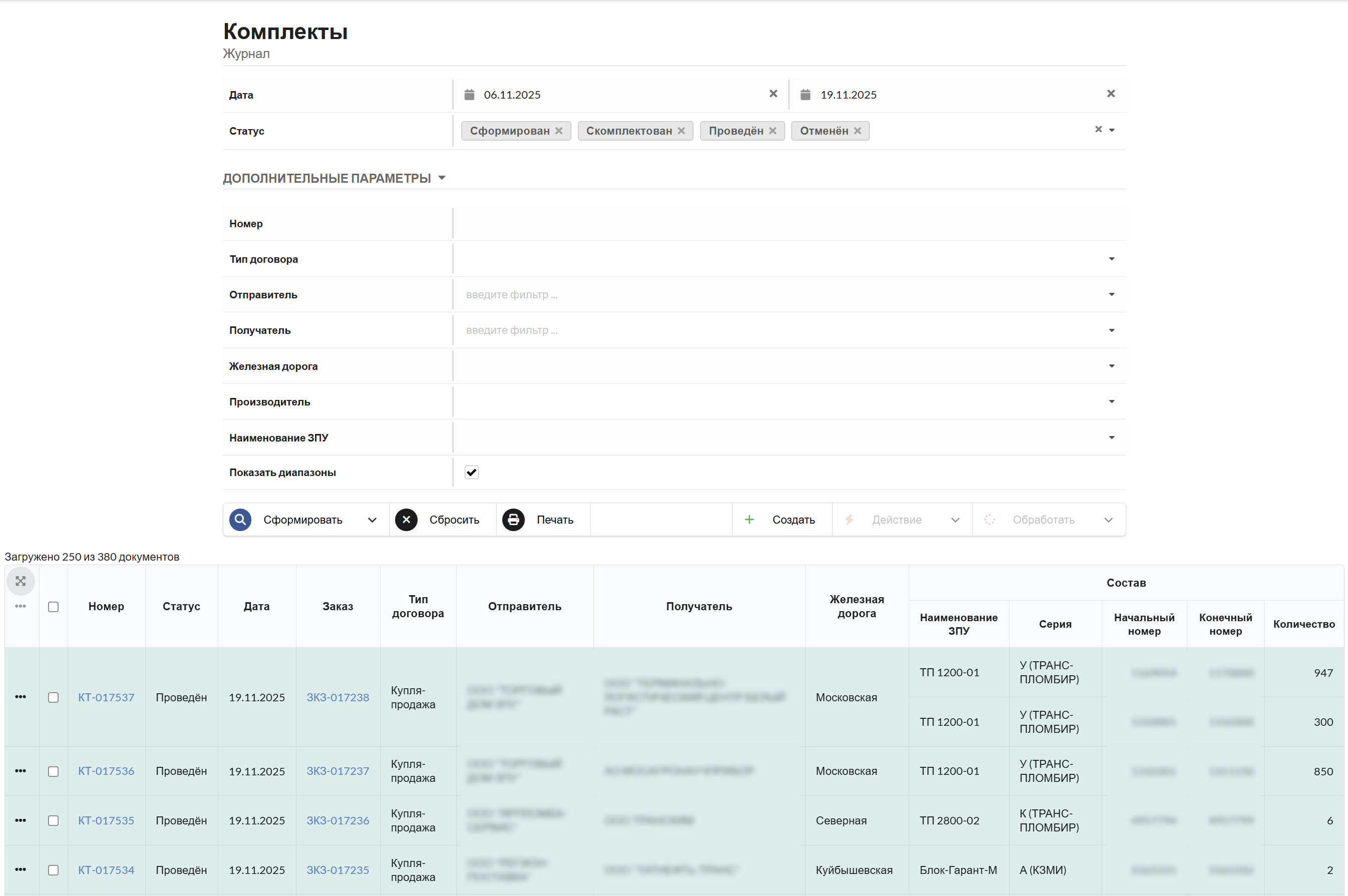Image resolution: width=1348 pixels, height=896 pixels.
Task: Clear the start date 06.11.2025
Action: [773, 94]
